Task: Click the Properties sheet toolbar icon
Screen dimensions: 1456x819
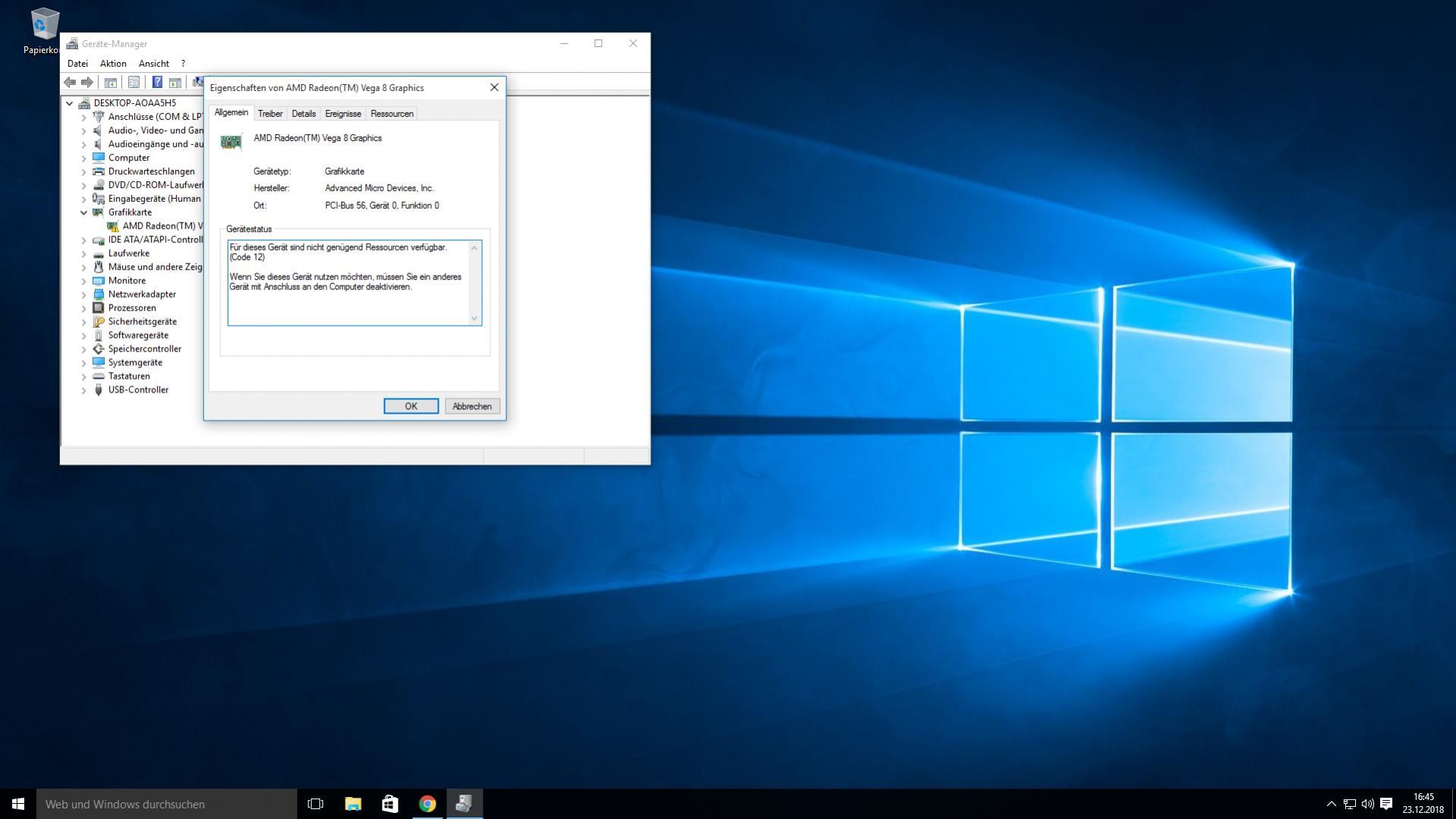Action: pos(134,82)
